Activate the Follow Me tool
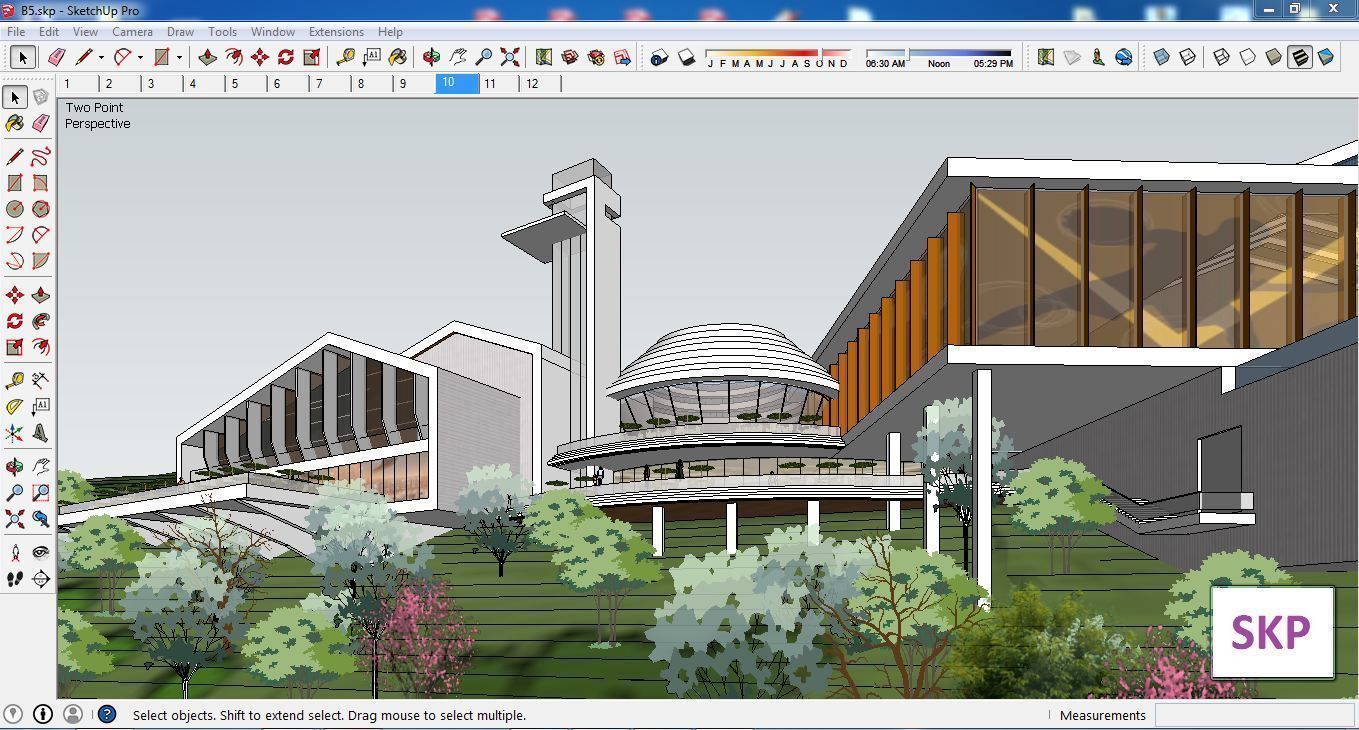This screenshot has width=1359, height=730. [x=40, y=321]
